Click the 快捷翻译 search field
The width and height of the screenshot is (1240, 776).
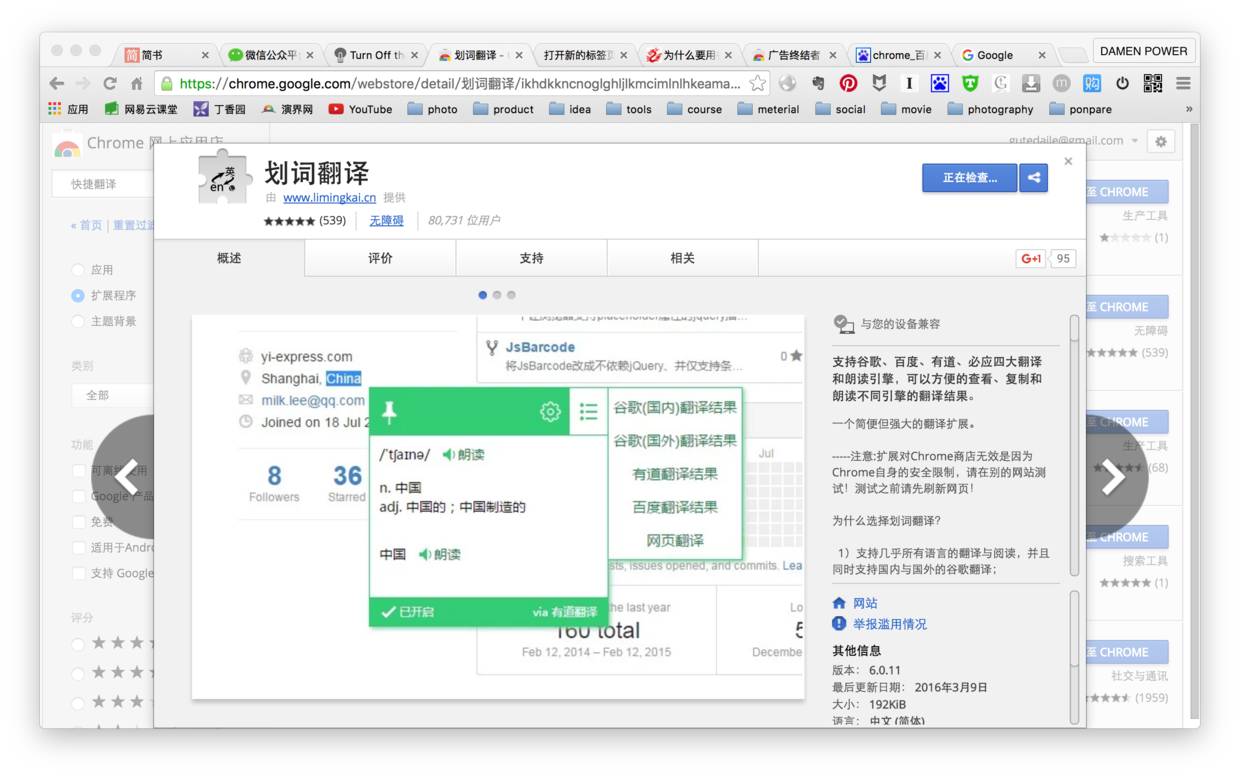click(103, 184)
